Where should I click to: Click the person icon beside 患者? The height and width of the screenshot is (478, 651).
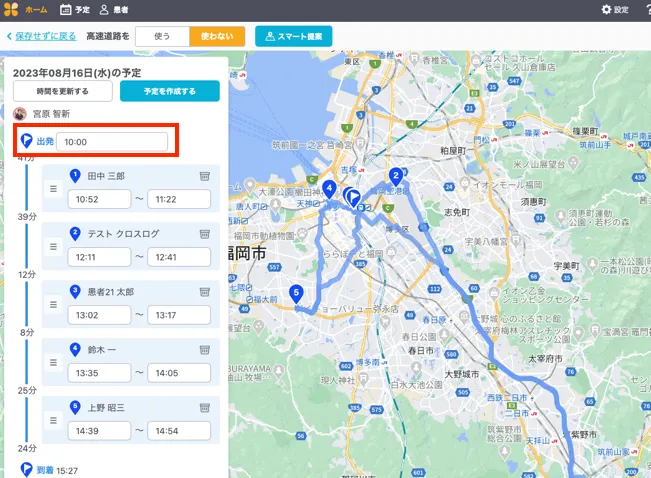[104, 10]
